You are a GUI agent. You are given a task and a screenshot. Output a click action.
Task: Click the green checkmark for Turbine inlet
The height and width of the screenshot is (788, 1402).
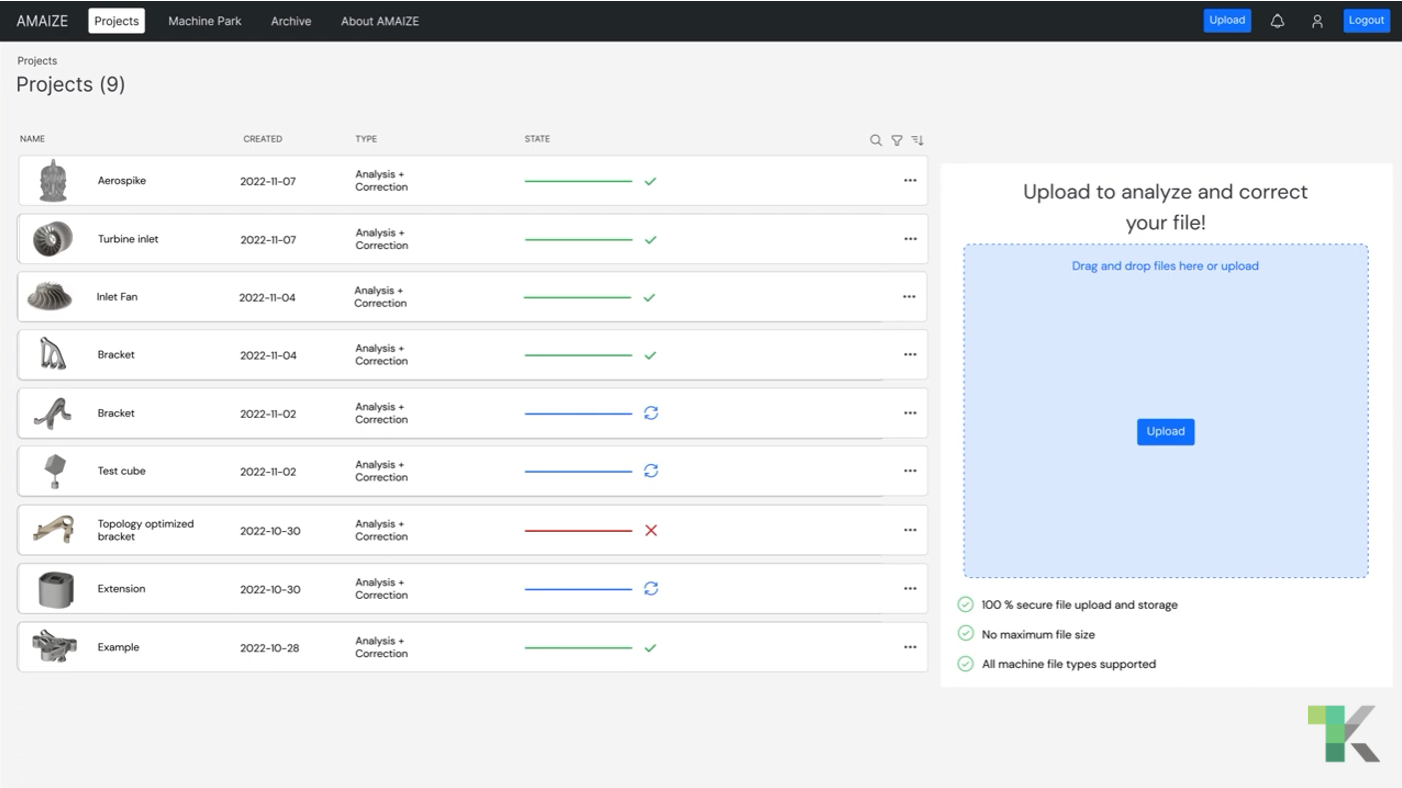click(x=650, y=240)
